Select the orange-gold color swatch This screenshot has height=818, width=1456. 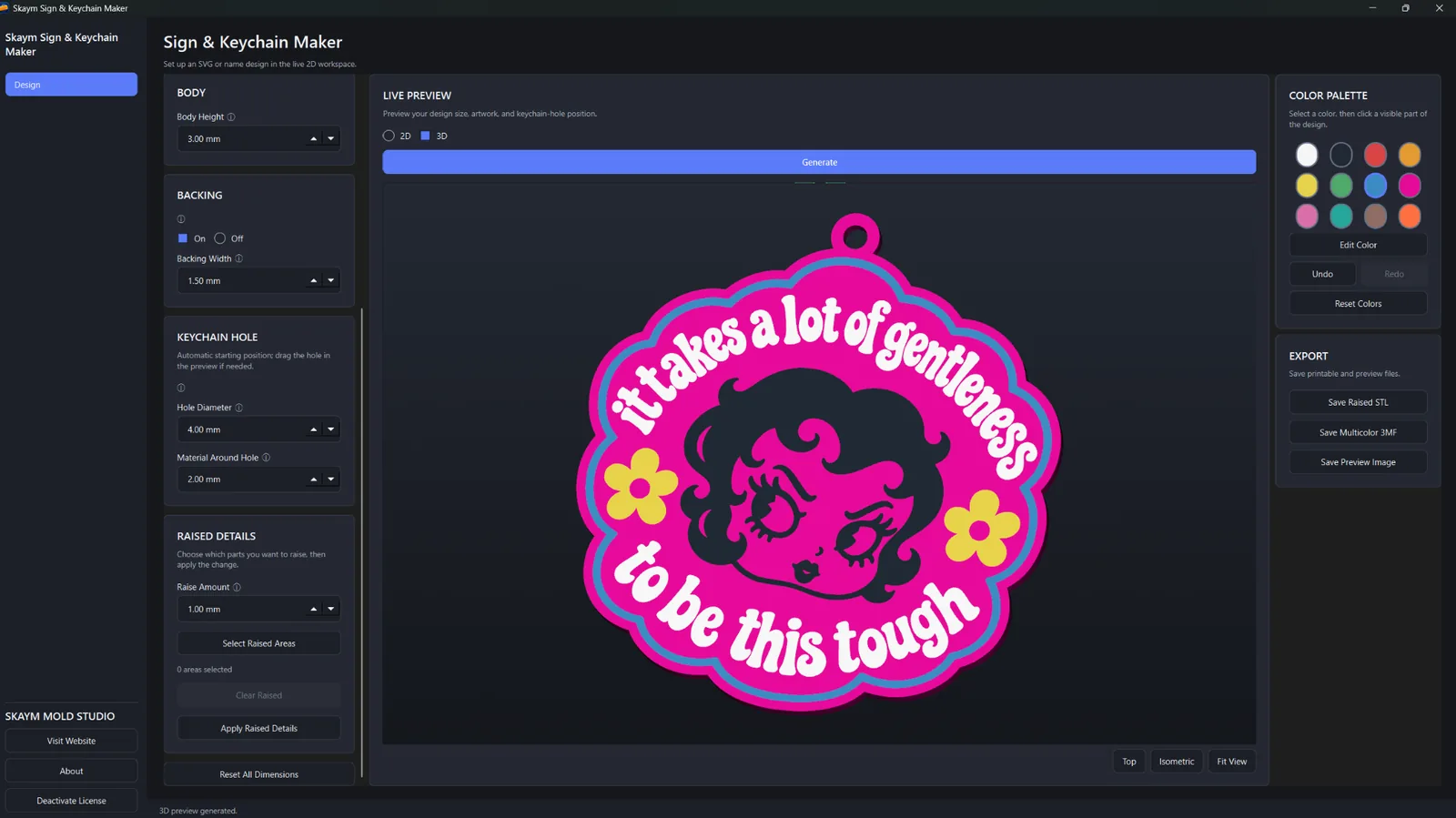[x=1410, y=155]
